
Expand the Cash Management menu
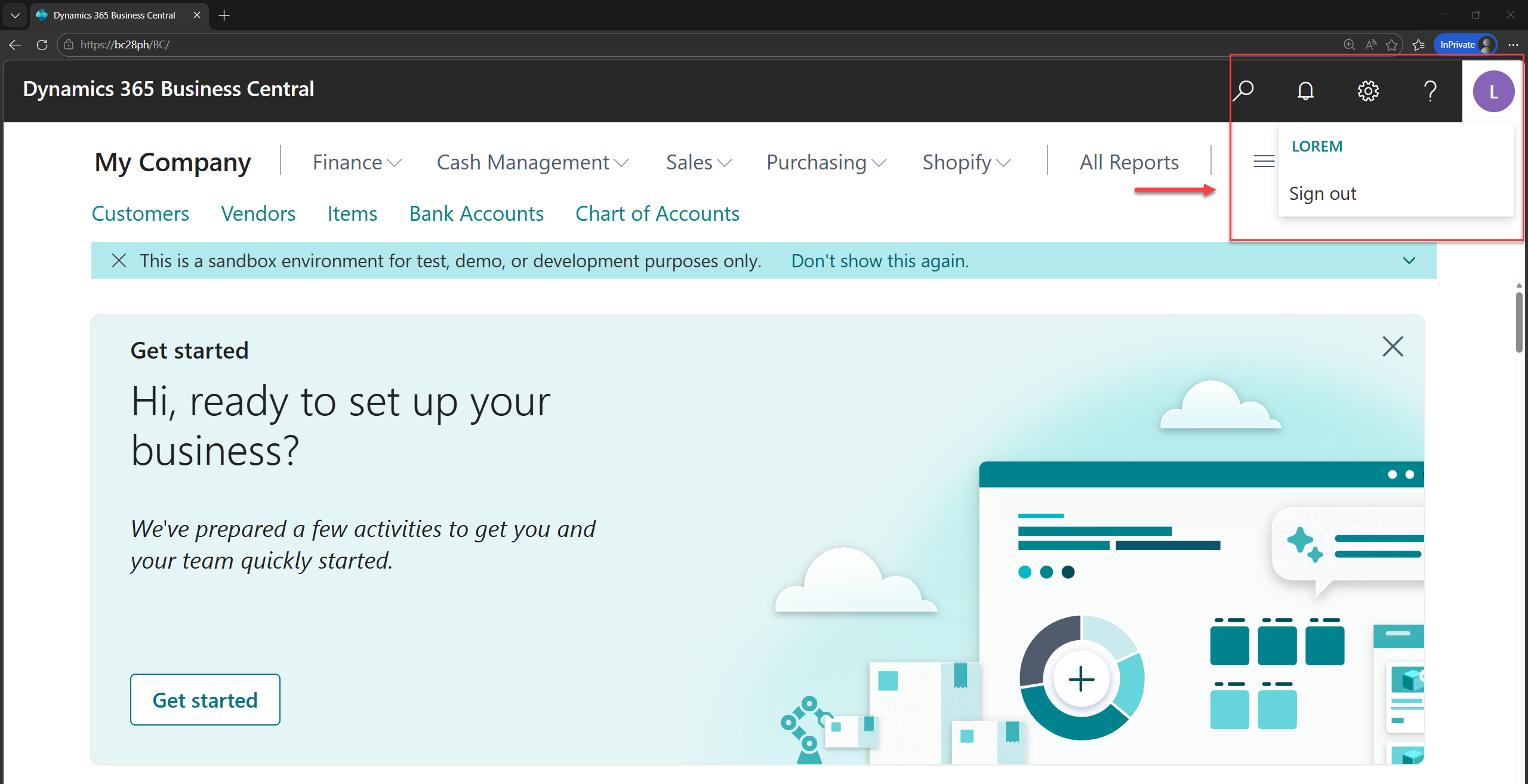point(533,162)
